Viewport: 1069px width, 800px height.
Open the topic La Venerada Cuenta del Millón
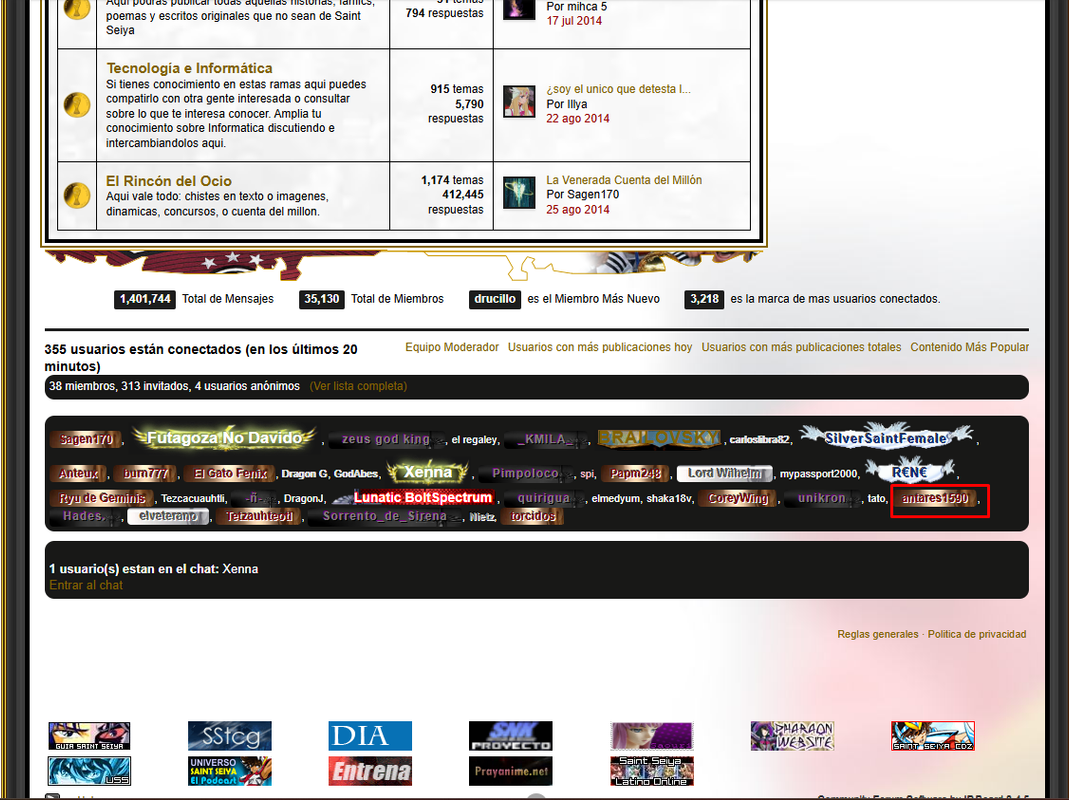[x=624, y=180]
